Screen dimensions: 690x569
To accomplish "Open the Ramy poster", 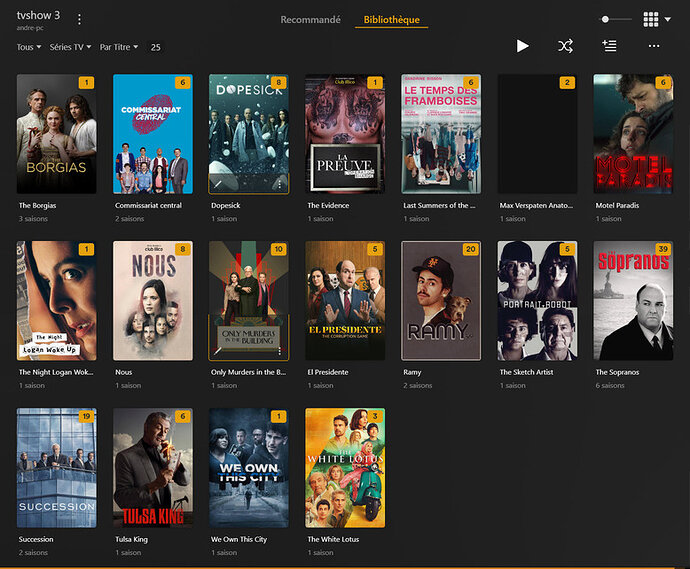I will (x=441, y=301).
